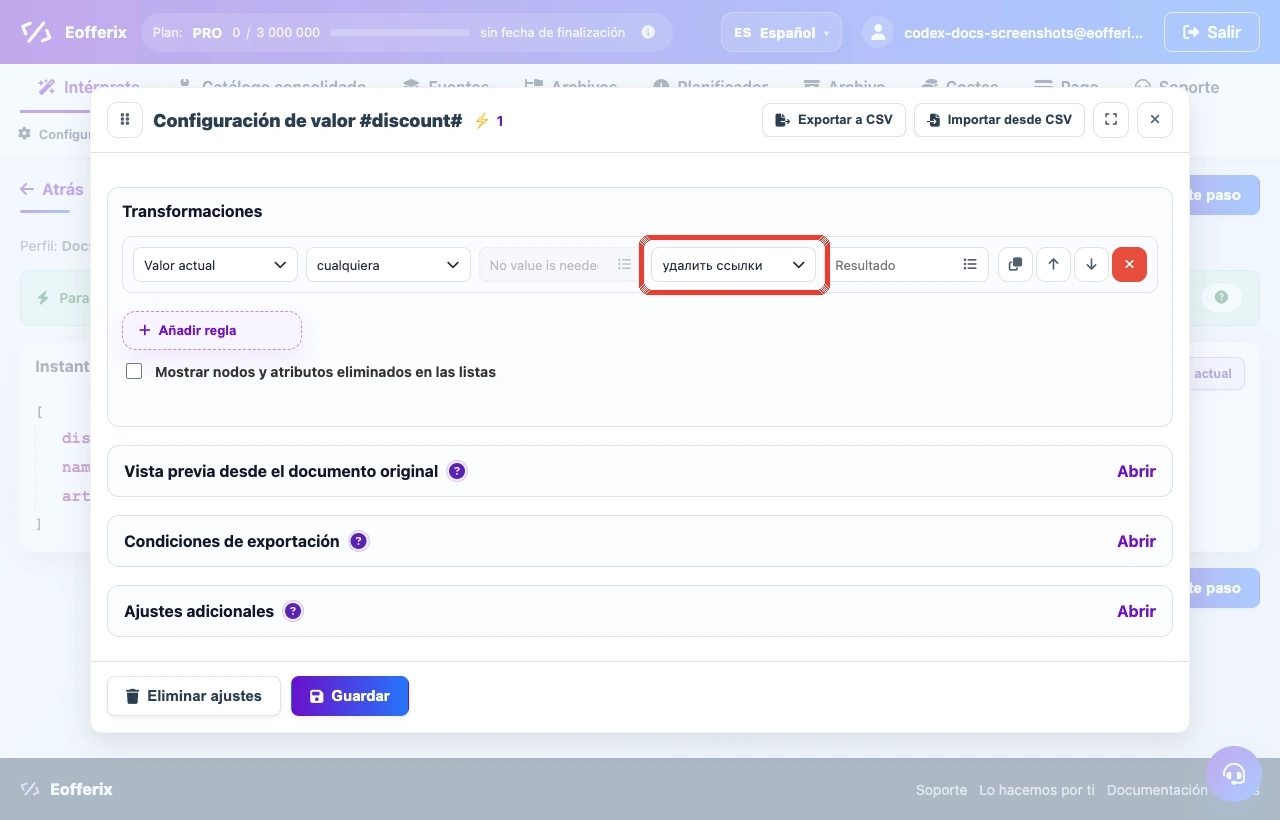Click the plan info icon
The width and height of the screenshot is (1280, 820).
coord(648,32)
